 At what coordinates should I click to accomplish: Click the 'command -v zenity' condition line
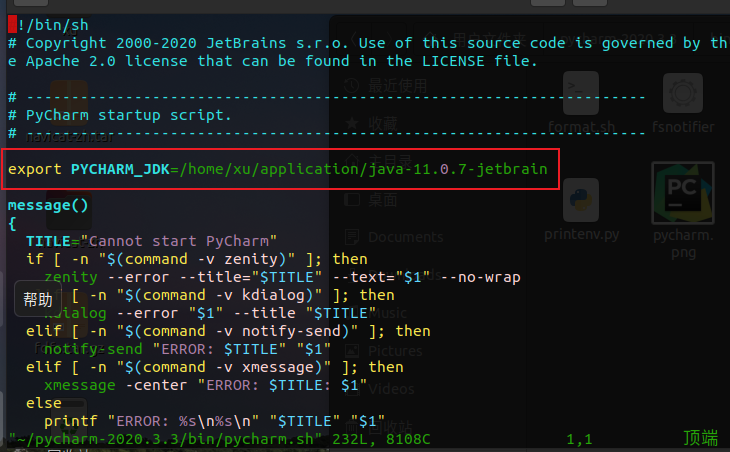(196, 259)
